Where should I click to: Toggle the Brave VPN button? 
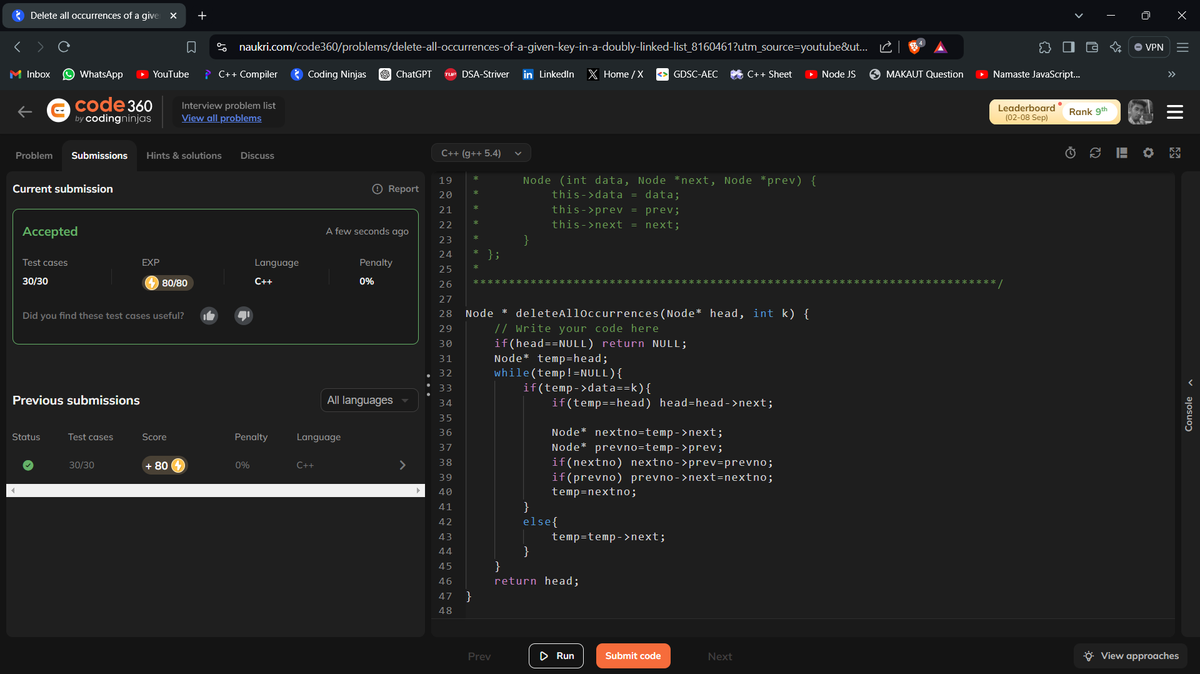[1149, 47]
